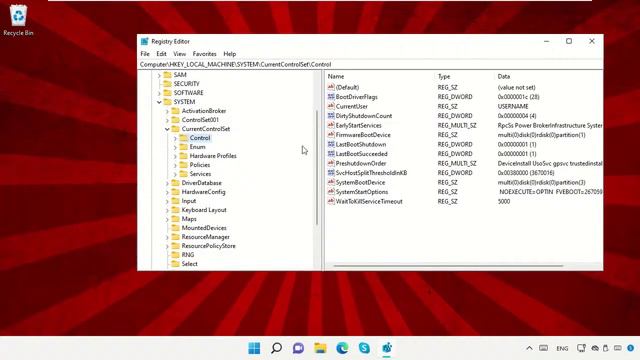The image size is (640, 360).
Task: Click the (Default) value icon
Action: coord(331,87)
